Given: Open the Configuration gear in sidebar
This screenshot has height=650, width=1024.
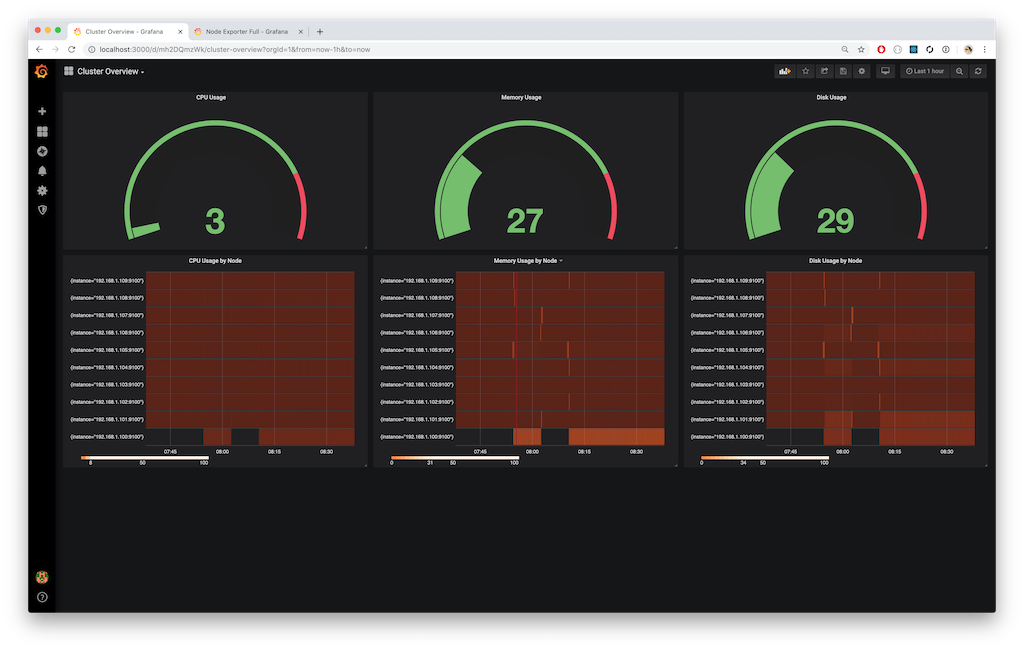Looking at the screenshot, I should pyautogui.click(x=42, y=190).
